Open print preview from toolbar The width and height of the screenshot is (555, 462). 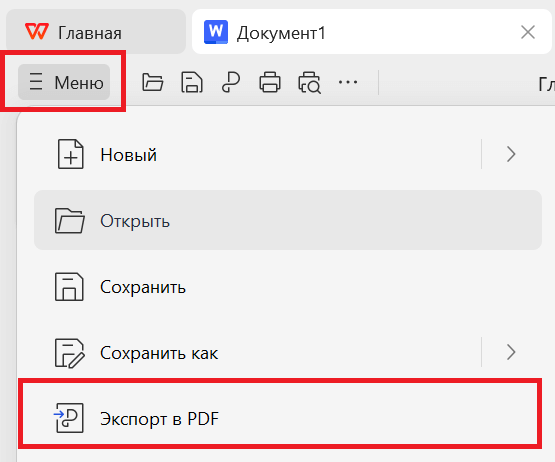click(309, 83)
